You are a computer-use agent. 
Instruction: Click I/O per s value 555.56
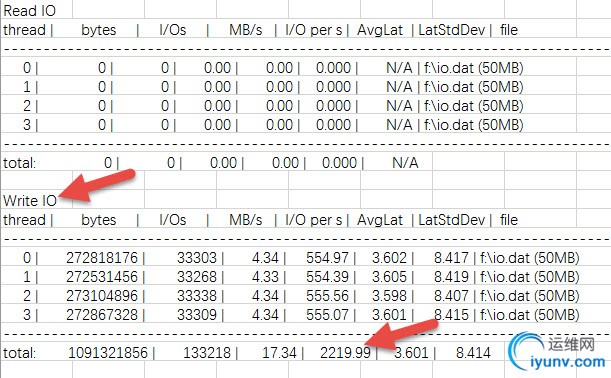327,296
